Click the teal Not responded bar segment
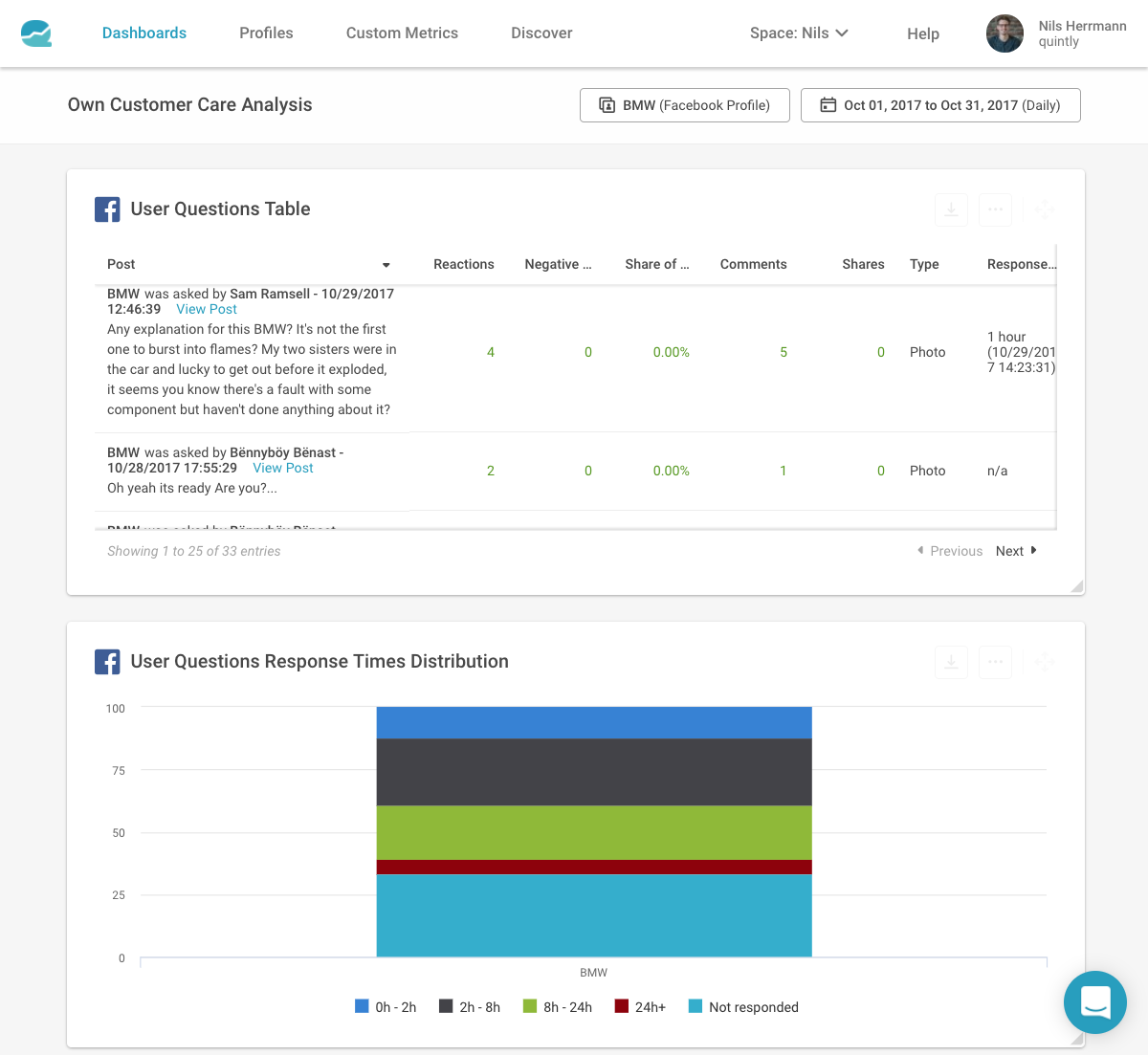Screen dimensions: 1148x1055 [594, 915]
